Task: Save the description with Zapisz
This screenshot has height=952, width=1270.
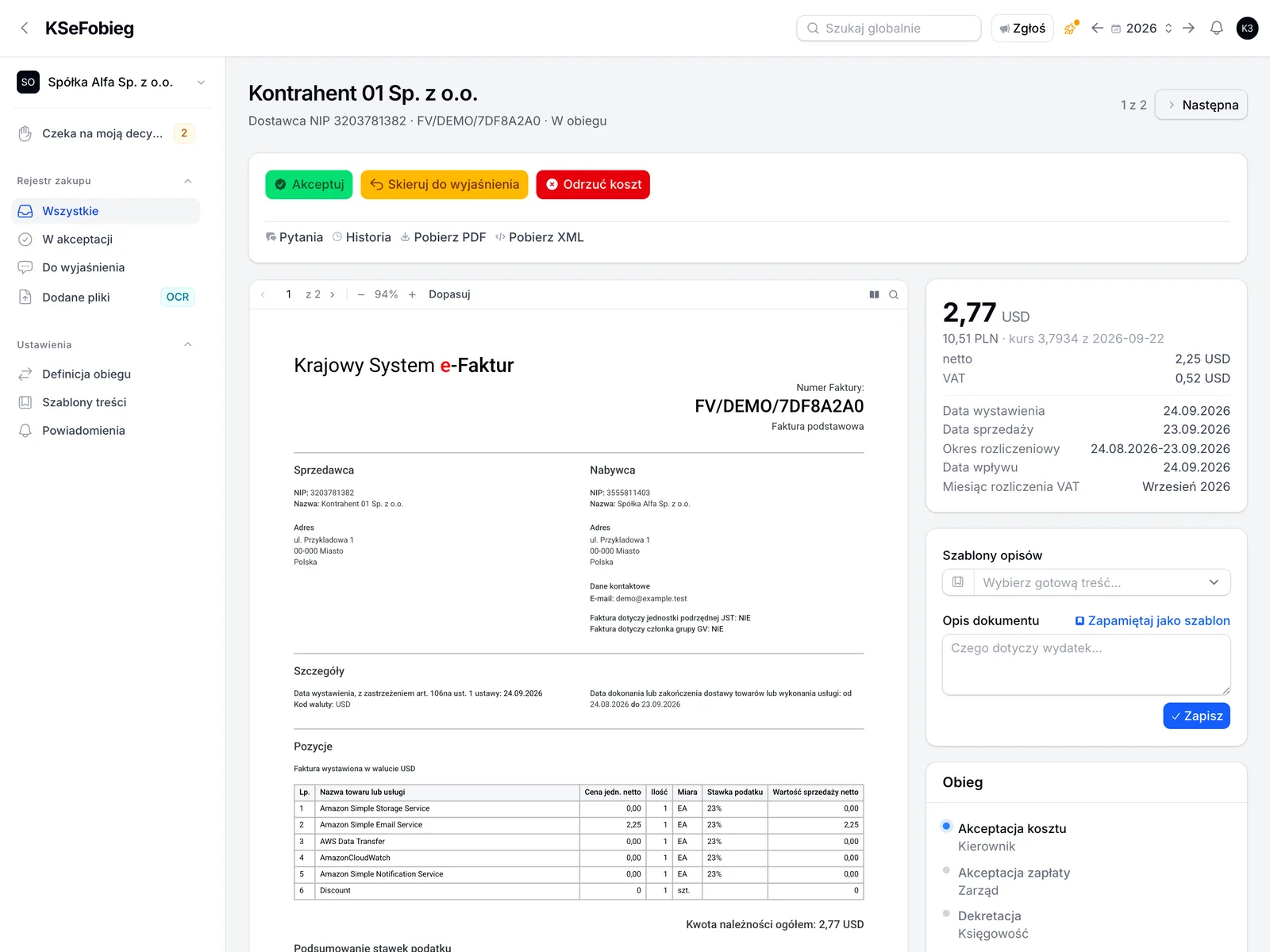Action: [x=1196, y=716]
